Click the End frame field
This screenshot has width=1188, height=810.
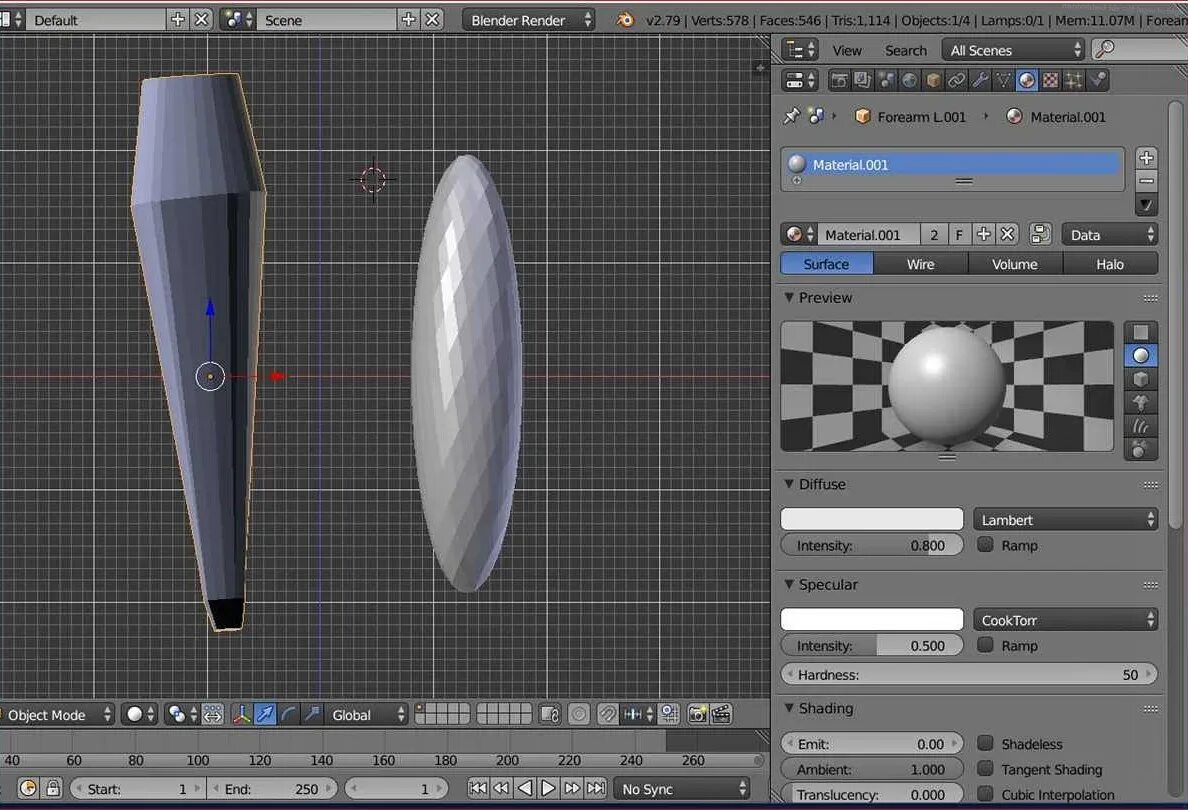tap(270, 789)
